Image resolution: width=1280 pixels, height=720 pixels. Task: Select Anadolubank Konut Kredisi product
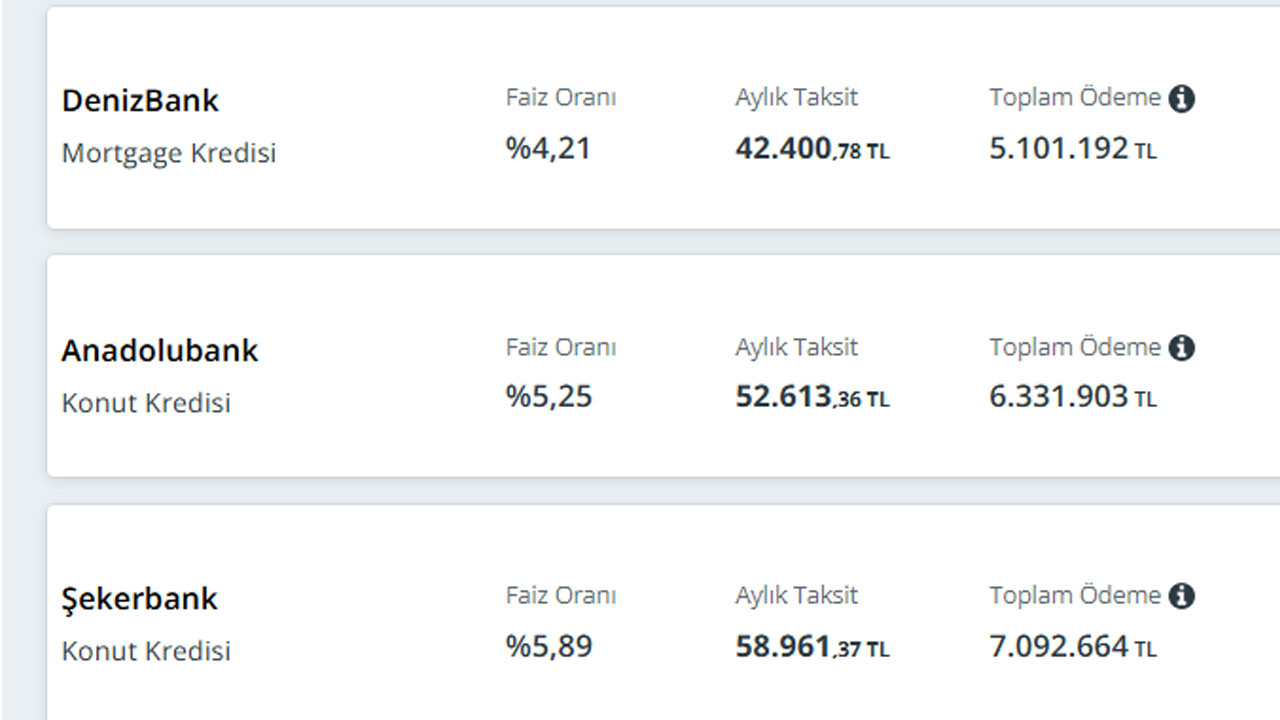(x=146, y=403)
